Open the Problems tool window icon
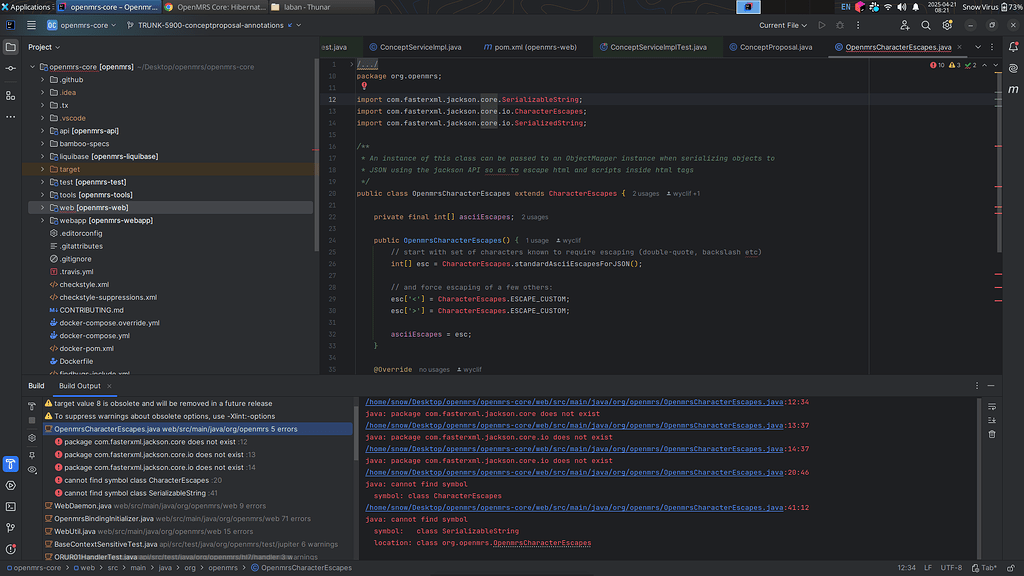 click(10, 547)
